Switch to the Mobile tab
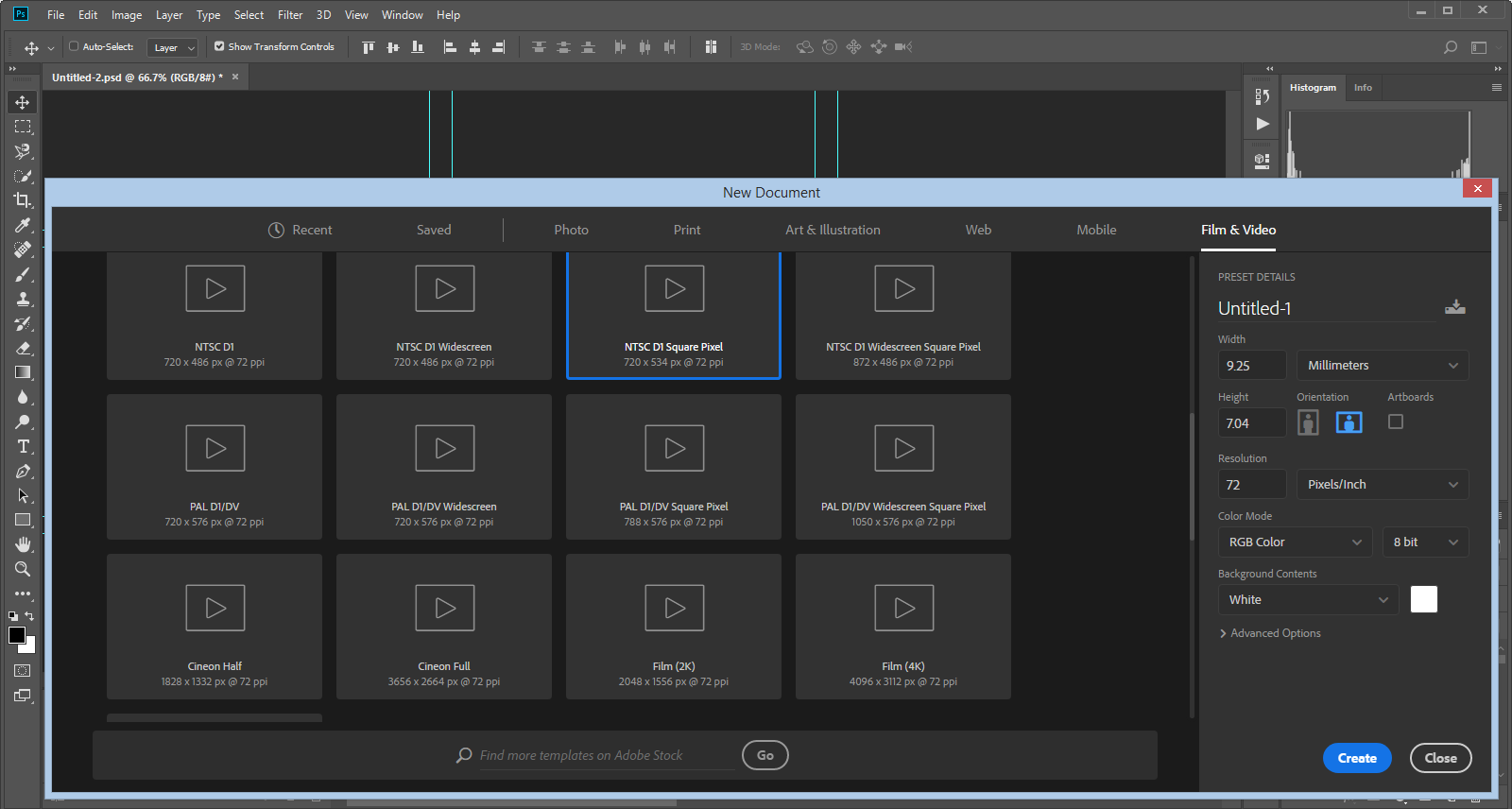The height and width of the screenshot is (809, 1512). (1096, 230)
